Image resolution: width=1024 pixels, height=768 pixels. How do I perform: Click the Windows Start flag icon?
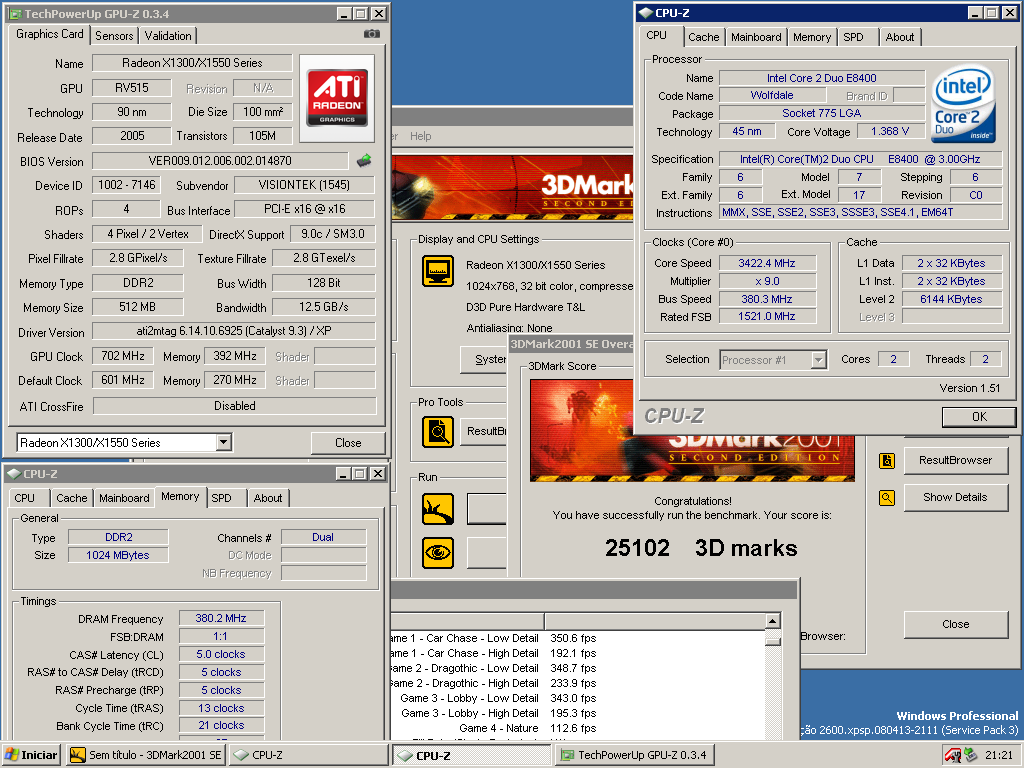[x=12, y=755]
